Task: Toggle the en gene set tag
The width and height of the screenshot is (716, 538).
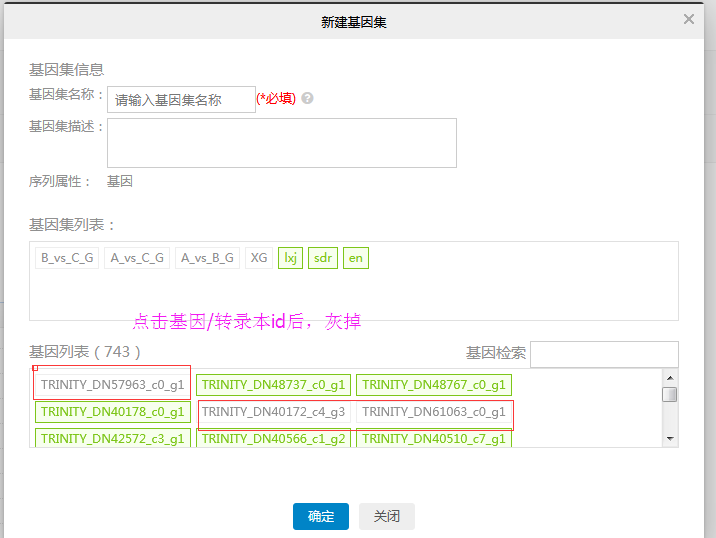Action: pyautogui.click(x=356, y=258)
